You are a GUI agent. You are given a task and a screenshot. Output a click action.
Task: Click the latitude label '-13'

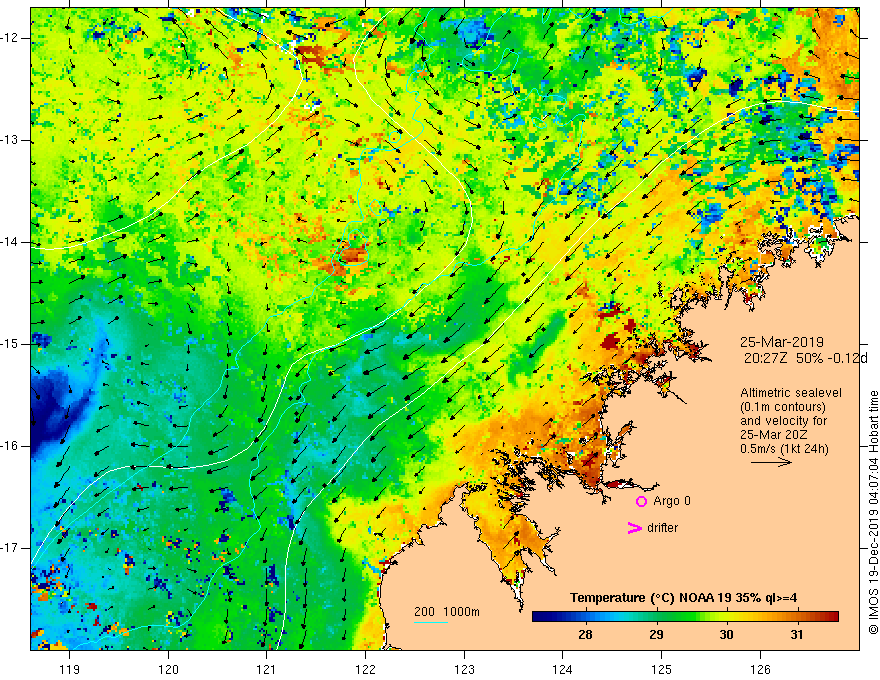(11, 140)
